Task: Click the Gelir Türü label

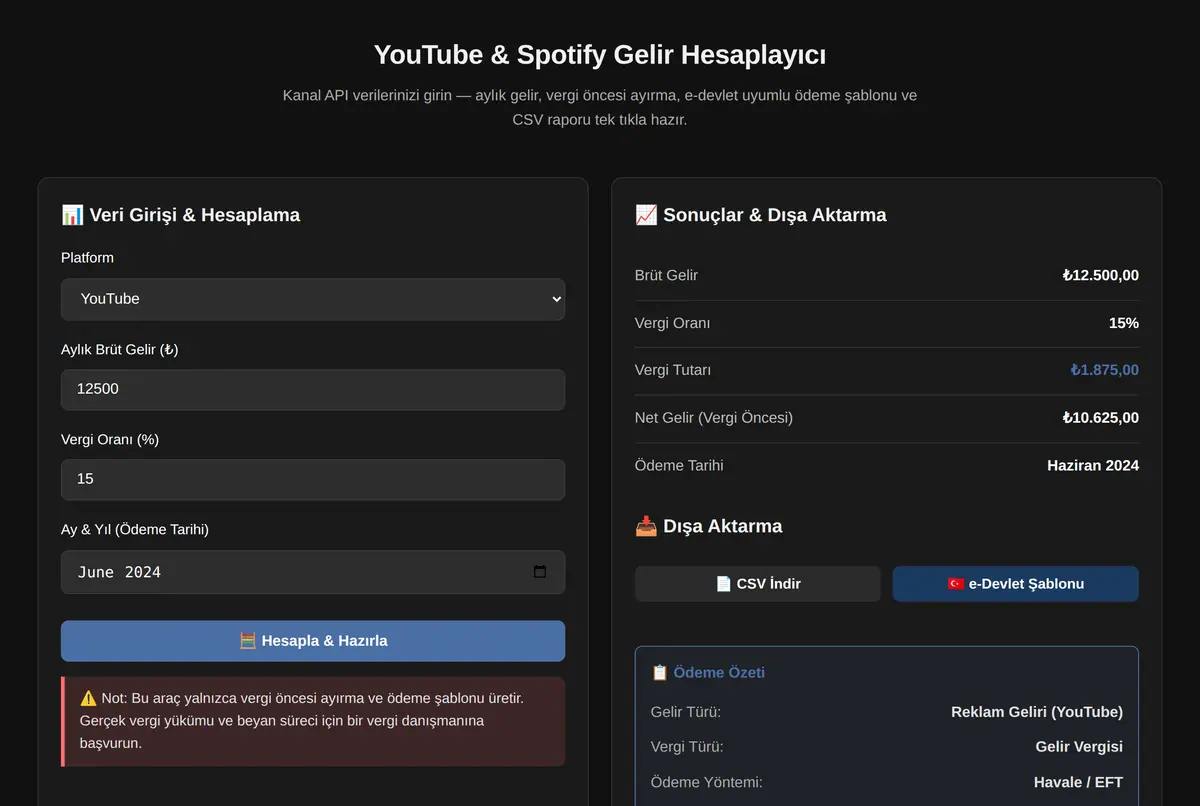Action: (x=686, y=712)
